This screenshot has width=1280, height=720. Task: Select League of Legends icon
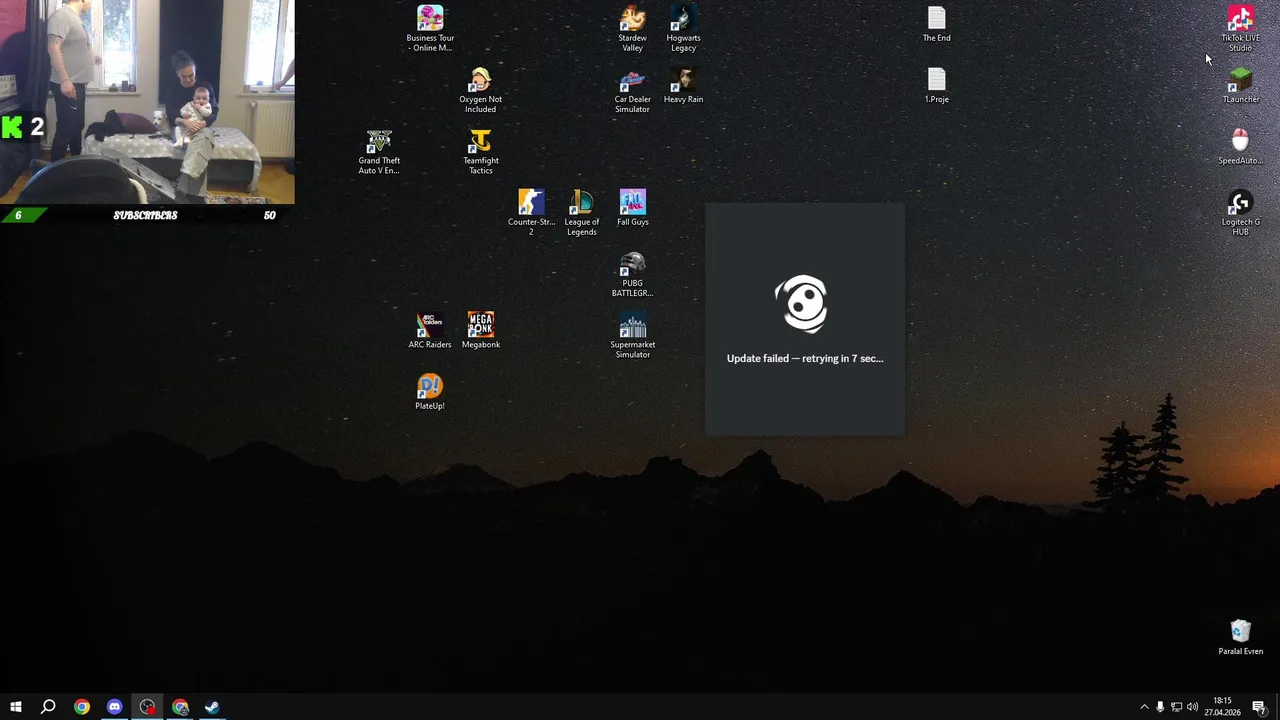582,212
